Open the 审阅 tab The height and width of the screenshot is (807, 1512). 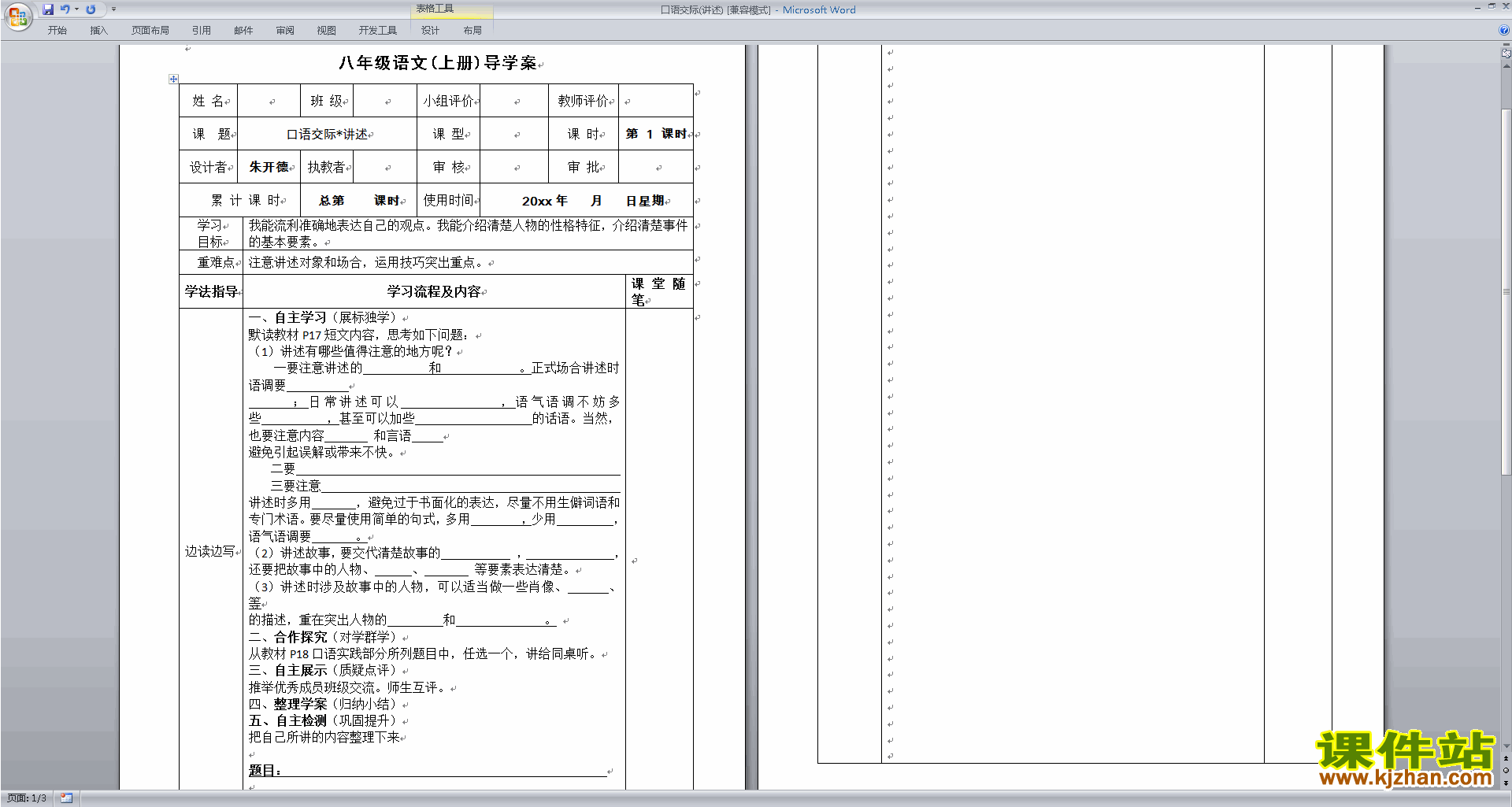[285, 31]
